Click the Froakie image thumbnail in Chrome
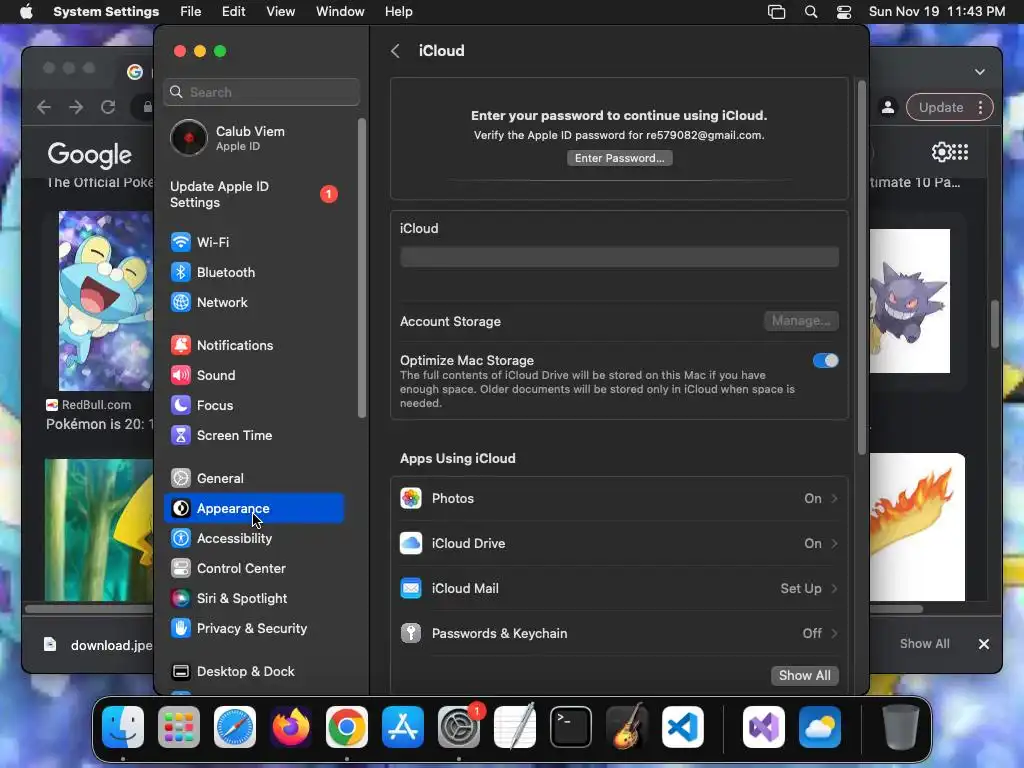This screenshot has width=1024, height=768. tap(106, 300)
